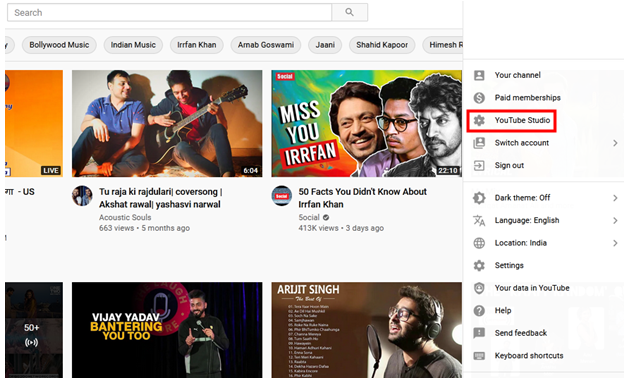Focus the Search input field
The width and height of the screenshot is (624, 383).
tap(170, 12)
